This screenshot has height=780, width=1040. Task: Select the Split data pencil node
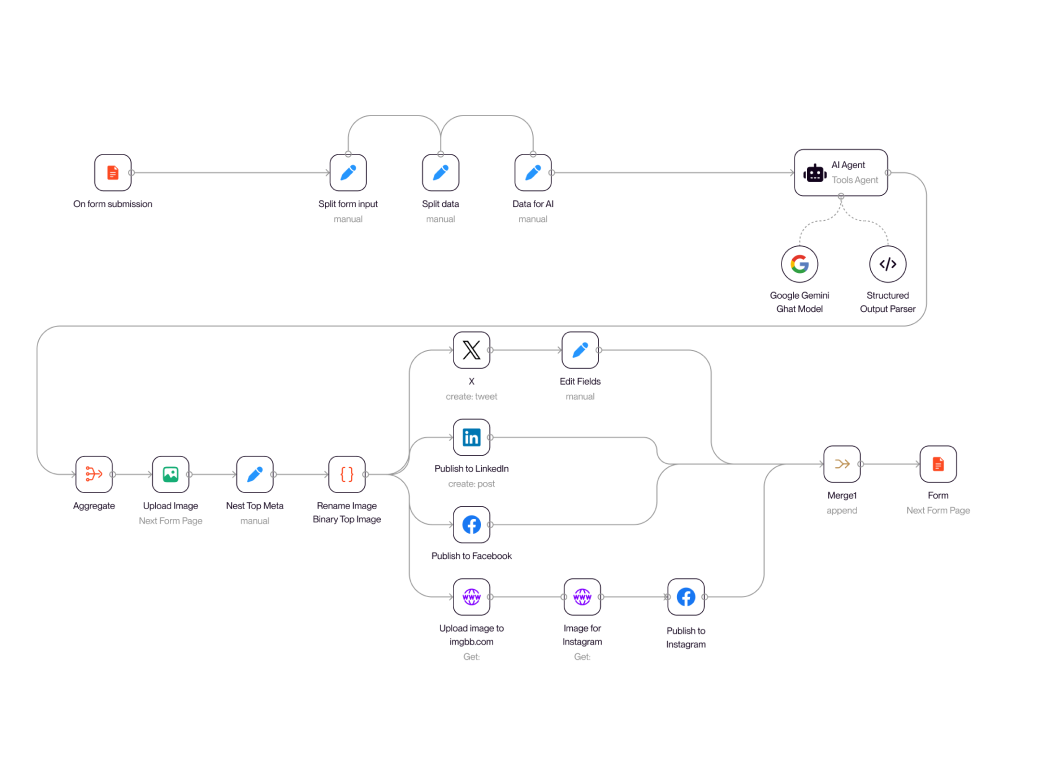(x=440, y=172)
